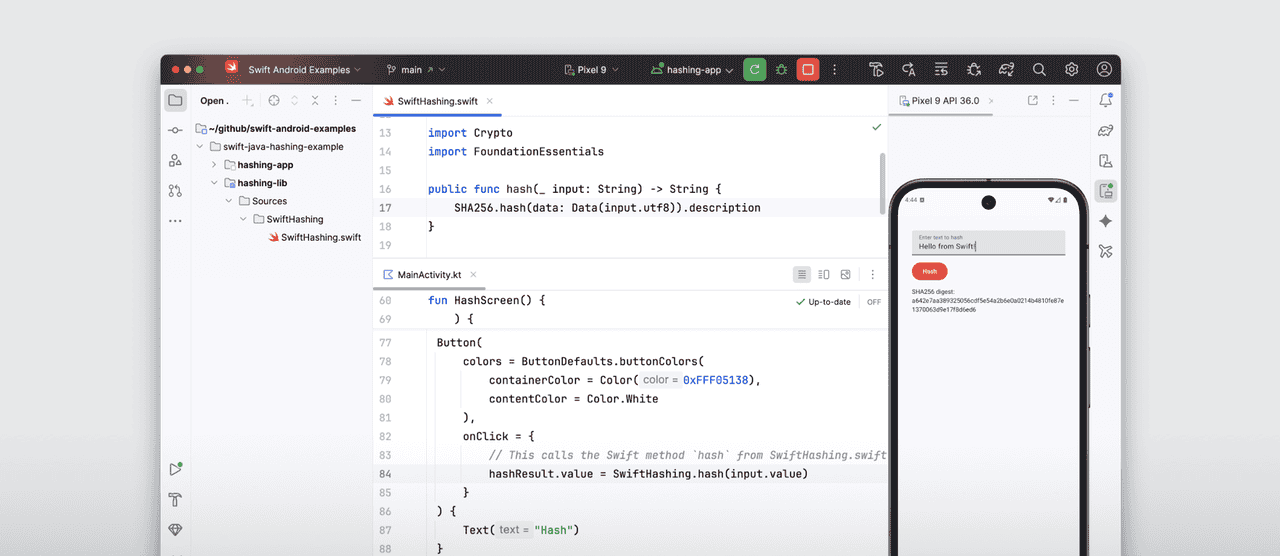Open Running Devices panel options kebab
The image size is (1280, 556).
(x=1054, y=101)
